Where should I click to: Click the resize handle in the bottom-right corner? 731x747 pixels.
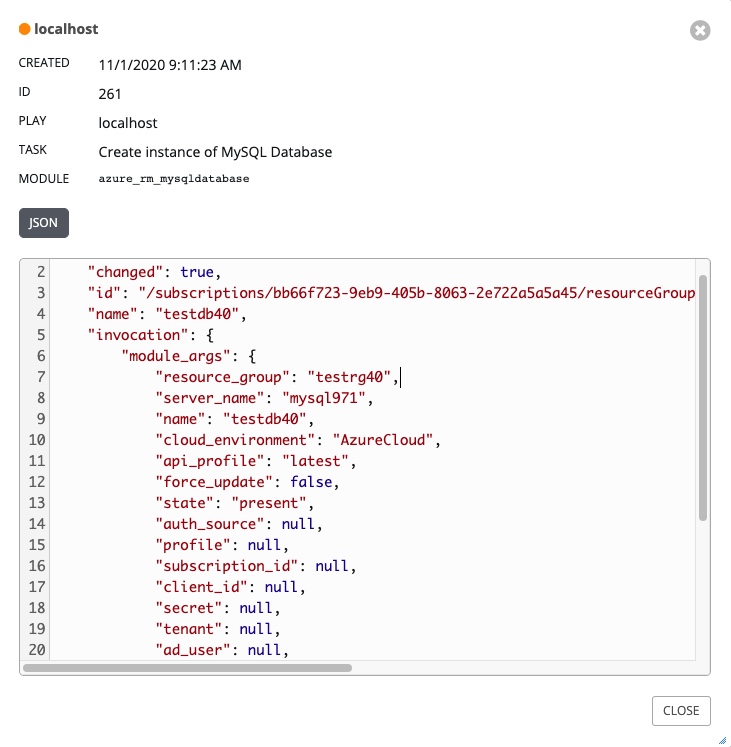click(722, 739)
